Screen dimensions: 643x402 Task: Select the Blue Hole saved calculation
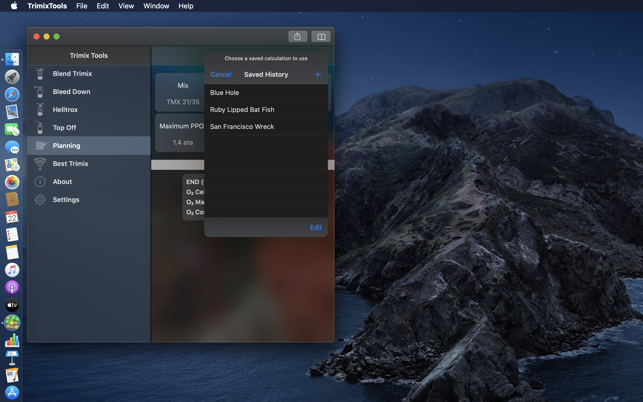pos(266,93)
